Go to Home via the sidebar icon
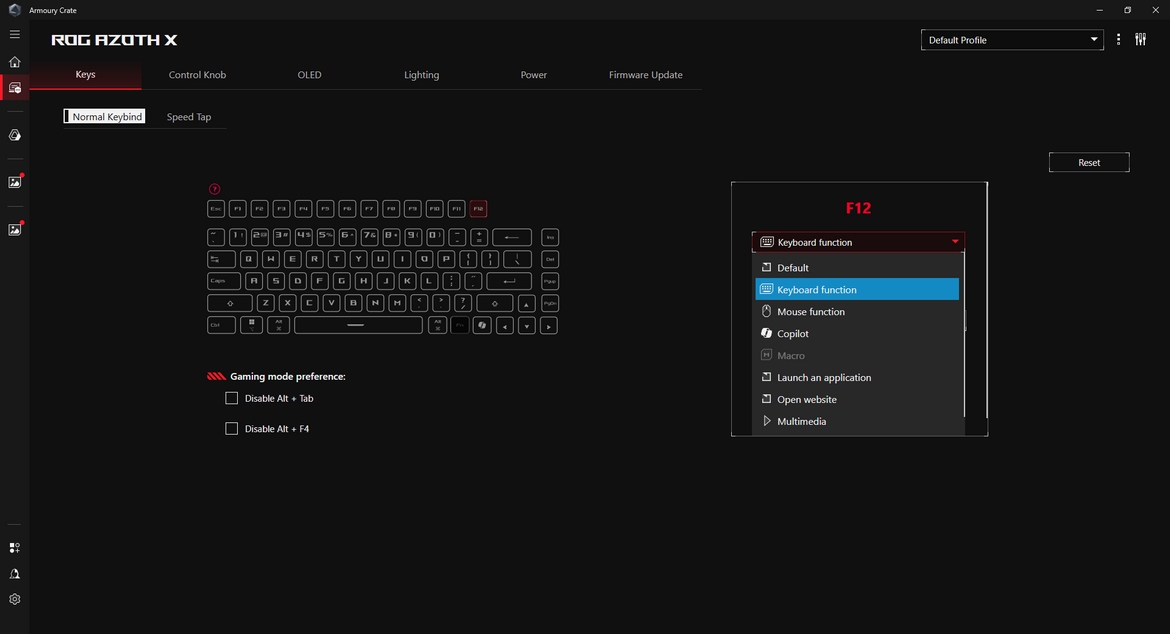 (14, 62)
